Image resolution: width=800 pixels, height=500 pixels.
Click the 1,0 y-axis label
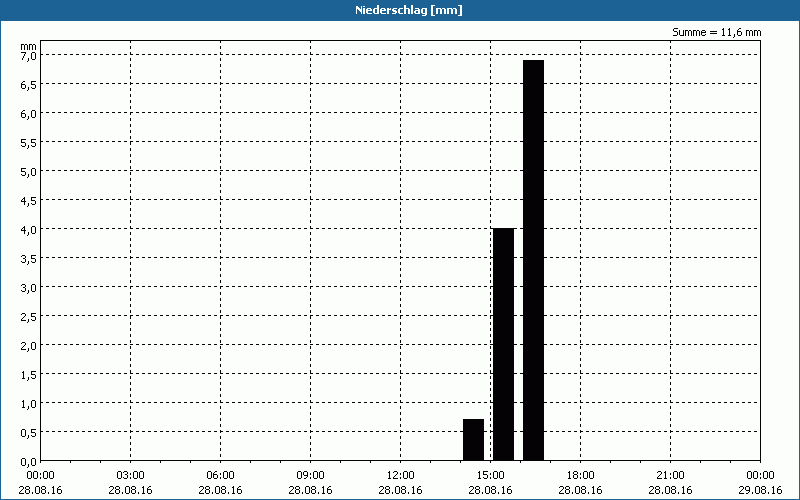point(28,404)
